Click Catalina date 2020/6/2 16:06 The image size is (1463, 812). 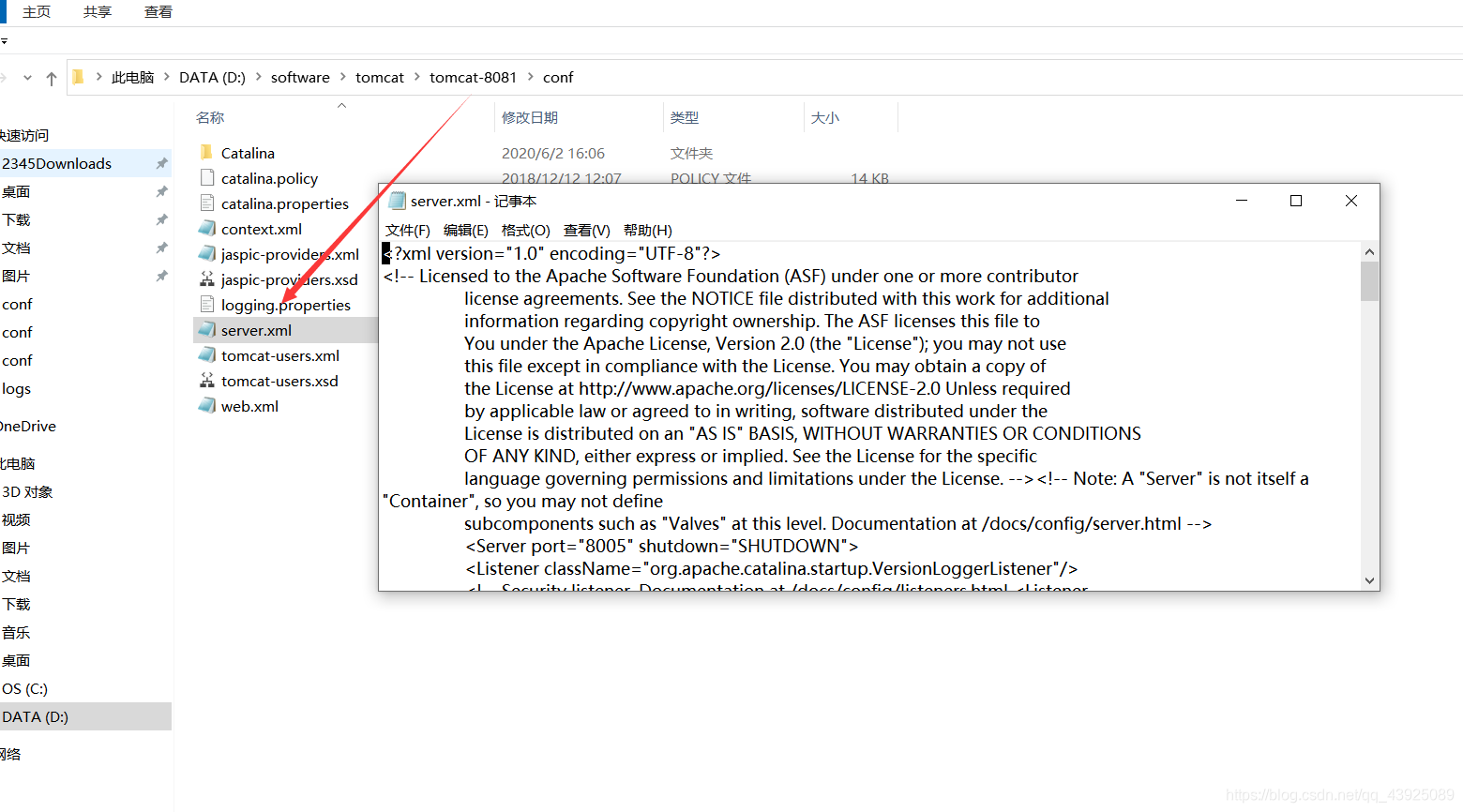pos(553,153)
